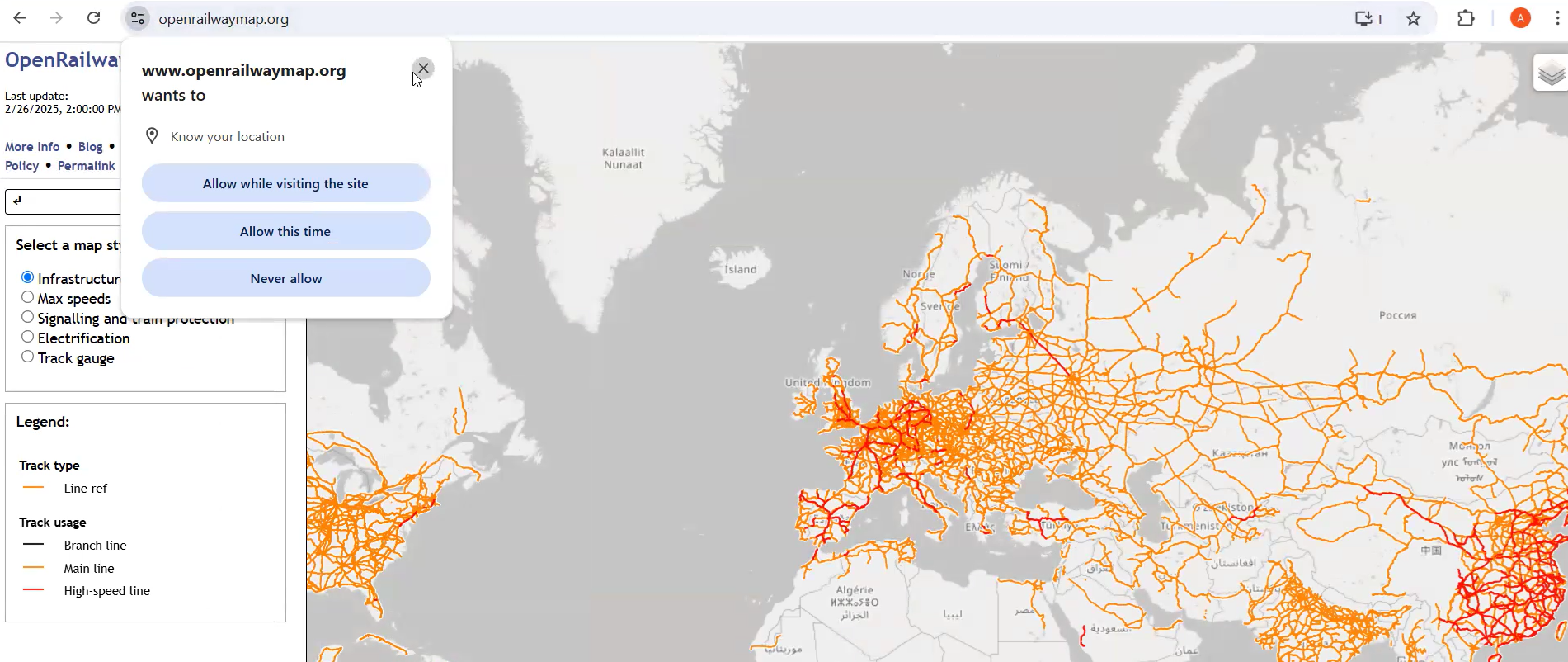Screen dimensions: 1568x662
Task: Click the 'Россия' map label
Action: (1397, 315)
